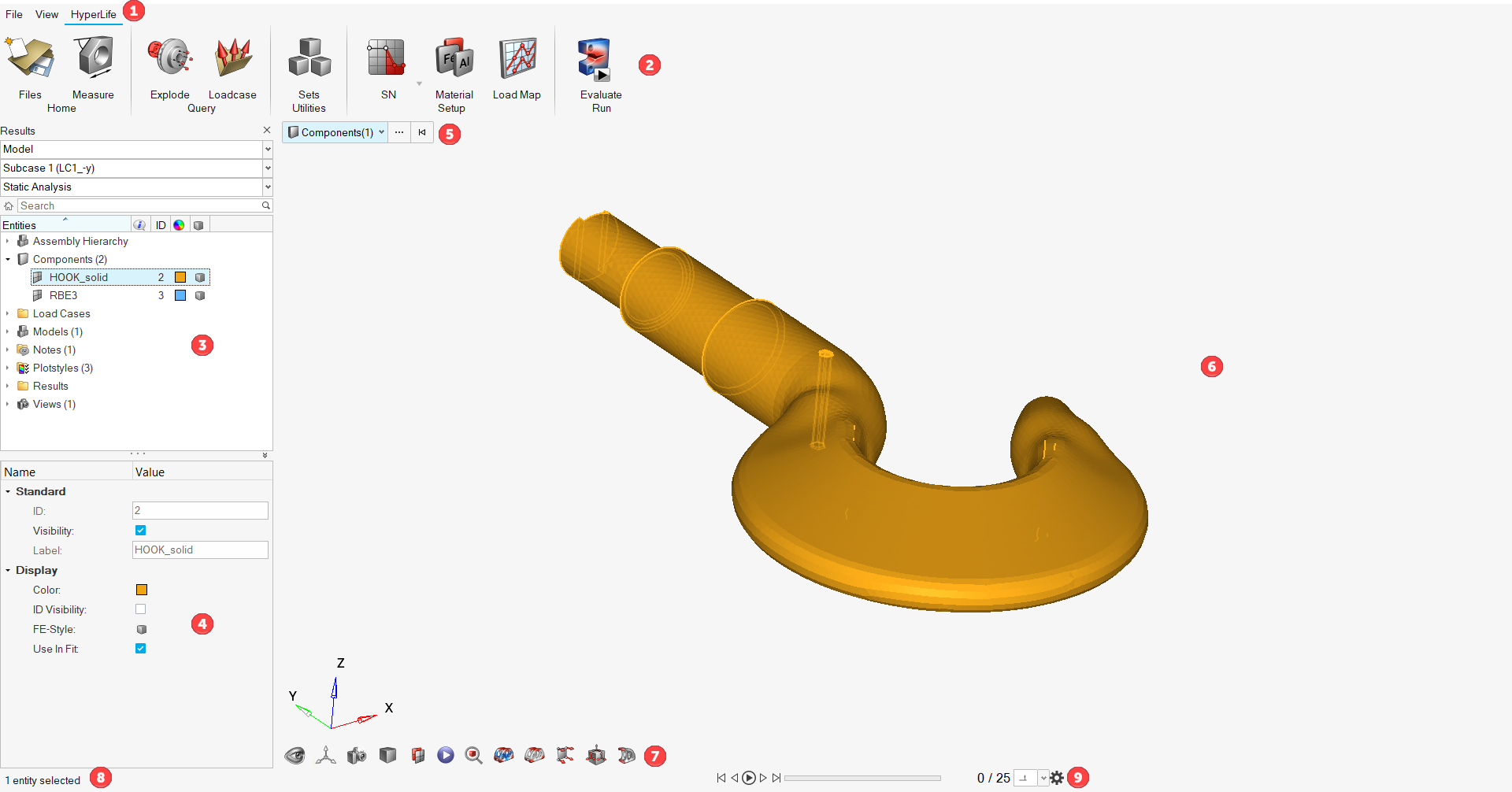The height and width of the screenshot is (792, 1512).
Task: Click the Load Map icon
Action: (517, 60)
